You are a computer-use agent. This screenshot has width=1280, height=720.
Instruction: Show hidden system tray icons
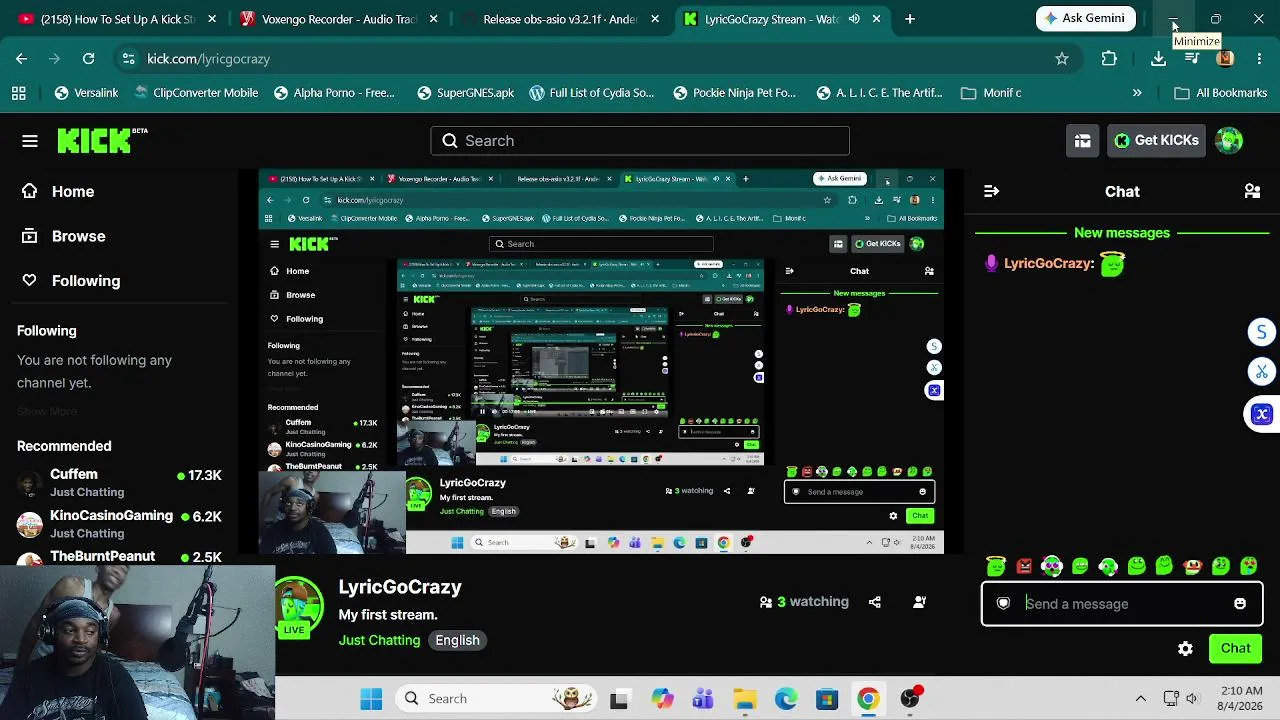click(x=1140, y=699)
